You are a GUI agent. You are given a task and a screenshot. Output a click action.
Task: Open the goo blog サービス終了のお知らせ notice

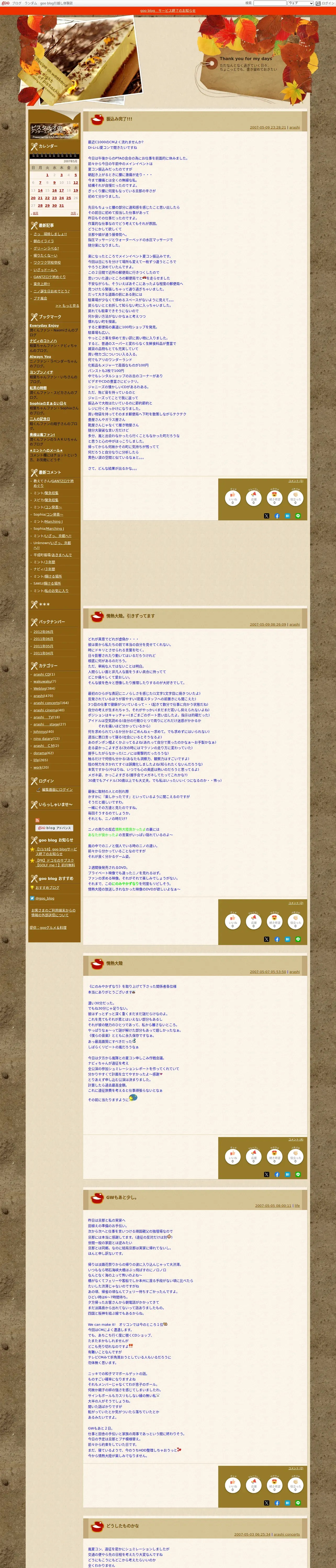tap(168, 10)
